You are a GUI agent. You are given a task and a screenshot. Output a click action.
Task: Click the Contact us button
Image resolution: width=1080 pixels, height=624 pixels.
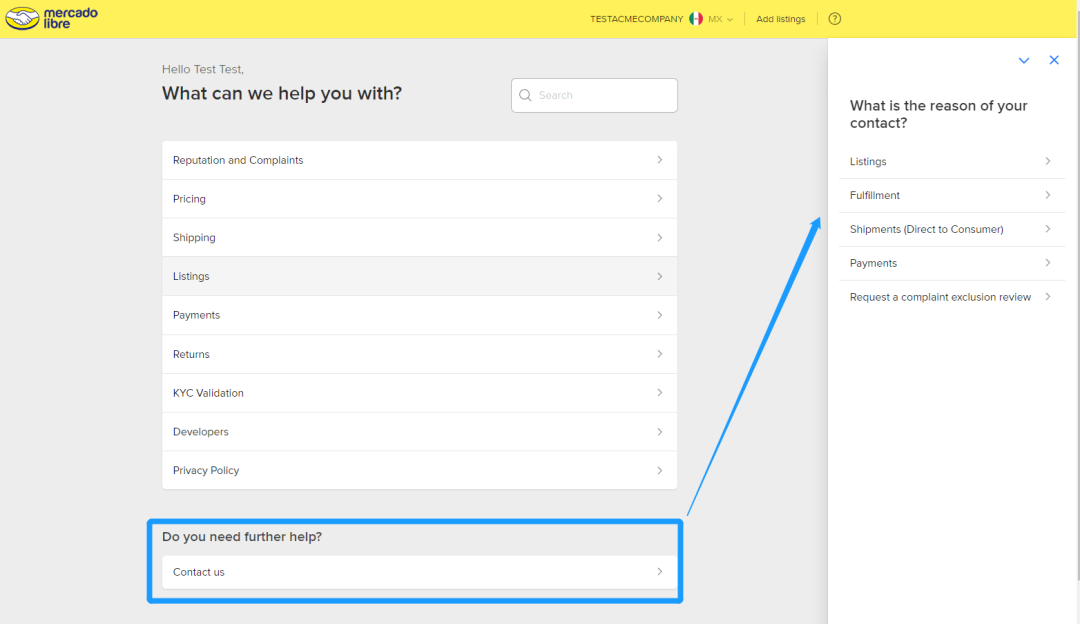pyautogui.click(x=418, y=572)
